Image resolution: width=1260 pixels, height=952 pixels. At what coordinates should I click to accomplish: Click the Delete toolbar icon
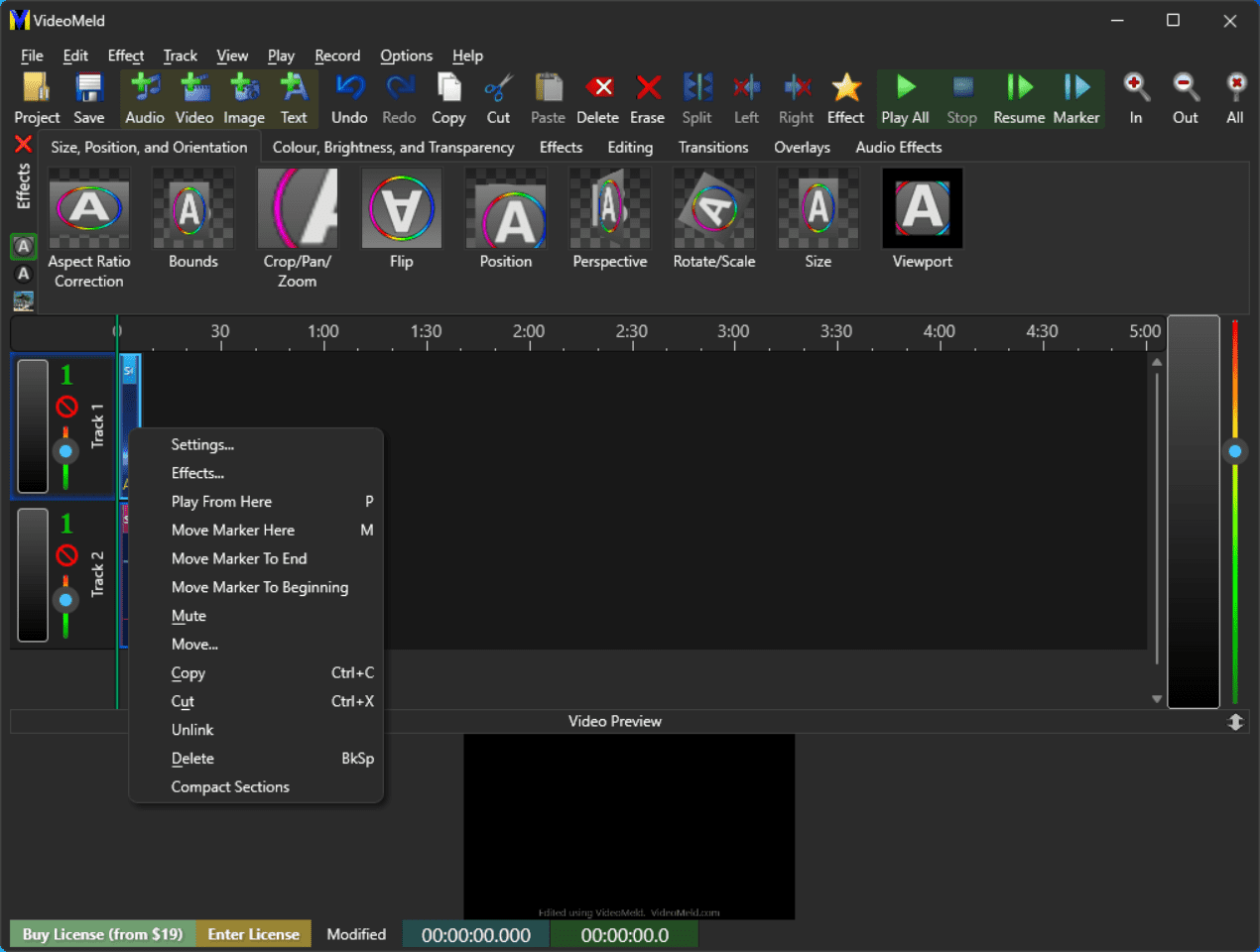click(x=597, y=98)
